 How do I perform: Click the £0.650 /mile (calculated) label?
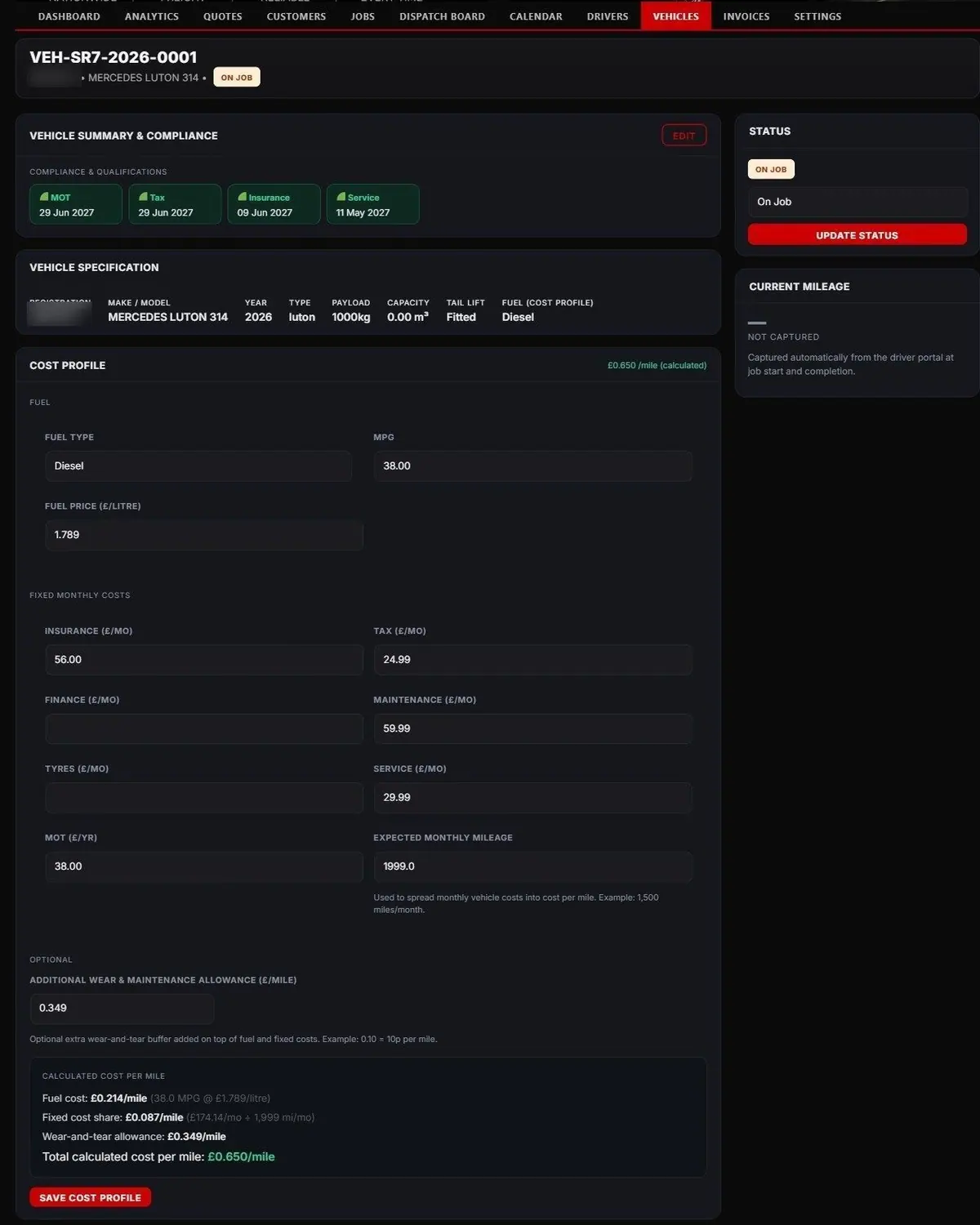657,365
